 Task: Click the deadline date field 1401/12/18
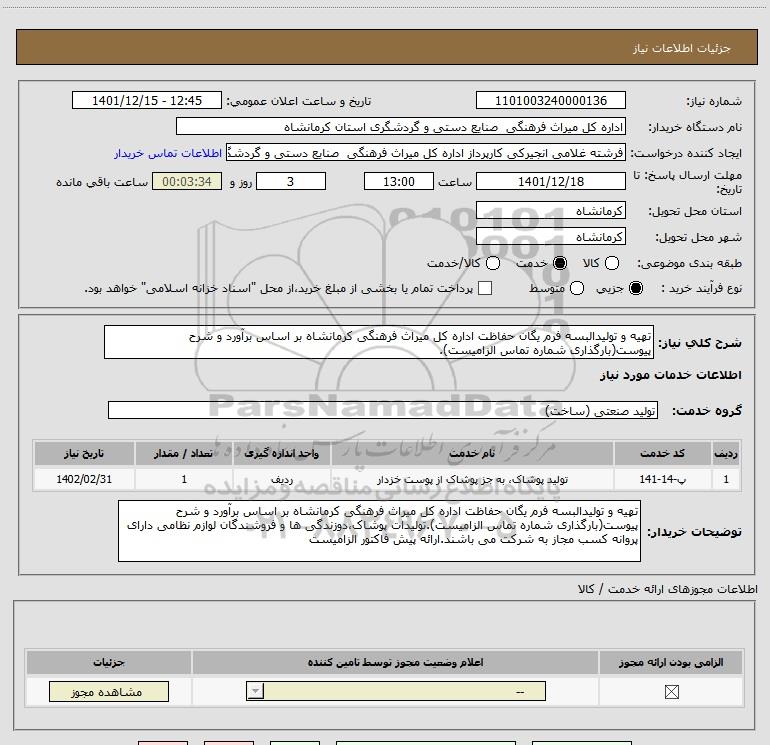pyautogui.click(x=550, y=181)
